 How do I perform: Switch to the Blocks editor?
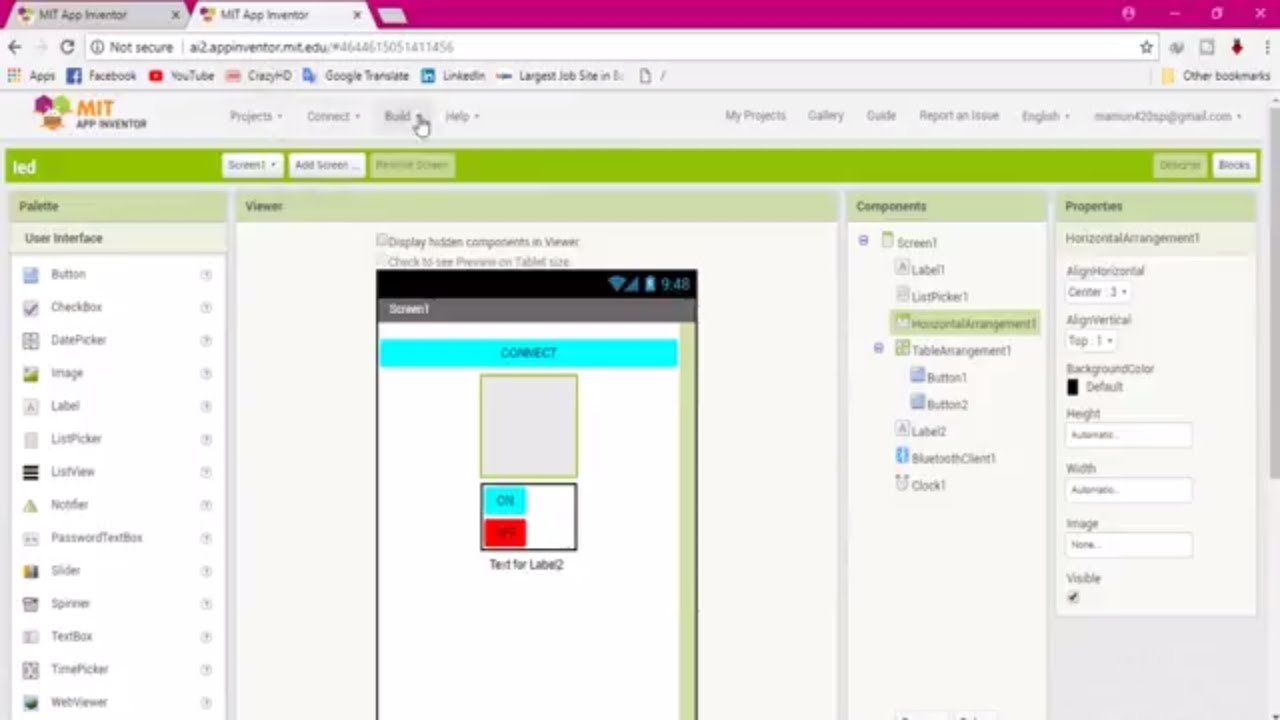(x=1234, y=165)
